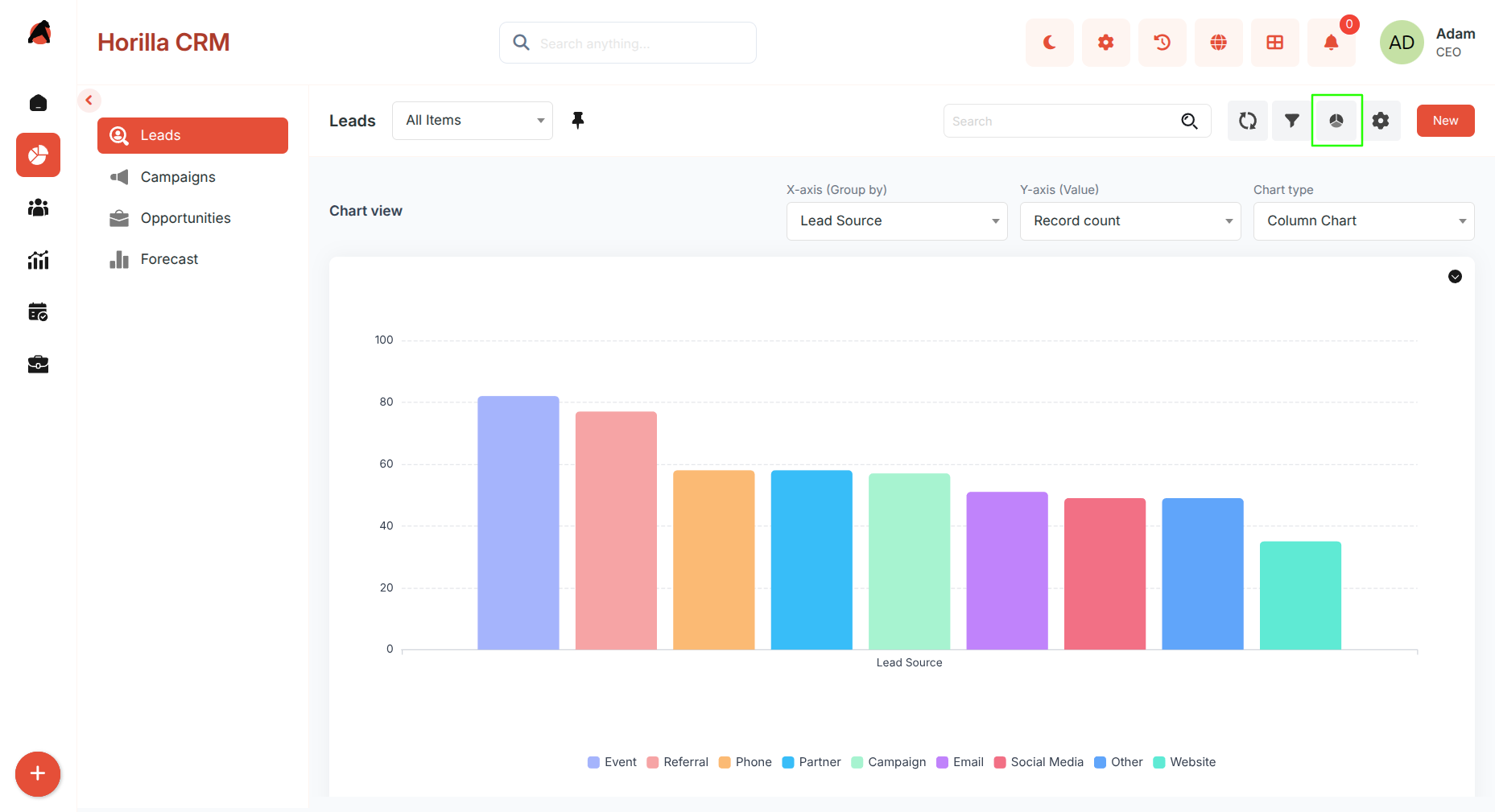Open Adam CEO profile avatar

coord(1402,43)
